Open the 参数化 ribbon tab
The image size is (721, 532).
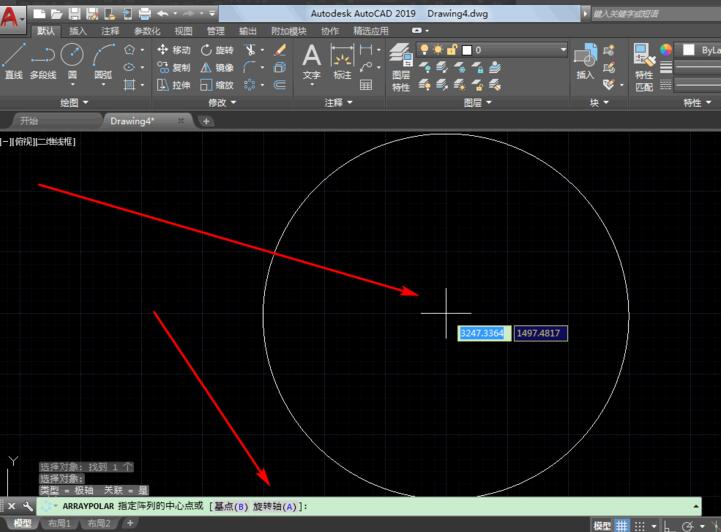click(147, 31)
